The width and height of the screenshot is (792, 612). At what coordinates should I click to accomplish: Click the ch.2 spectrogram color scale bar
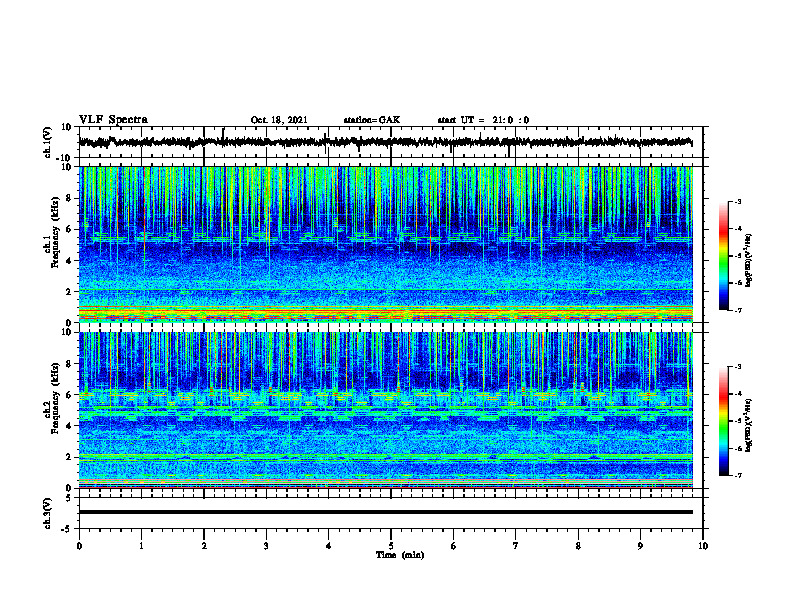click(x=723, y=421)
